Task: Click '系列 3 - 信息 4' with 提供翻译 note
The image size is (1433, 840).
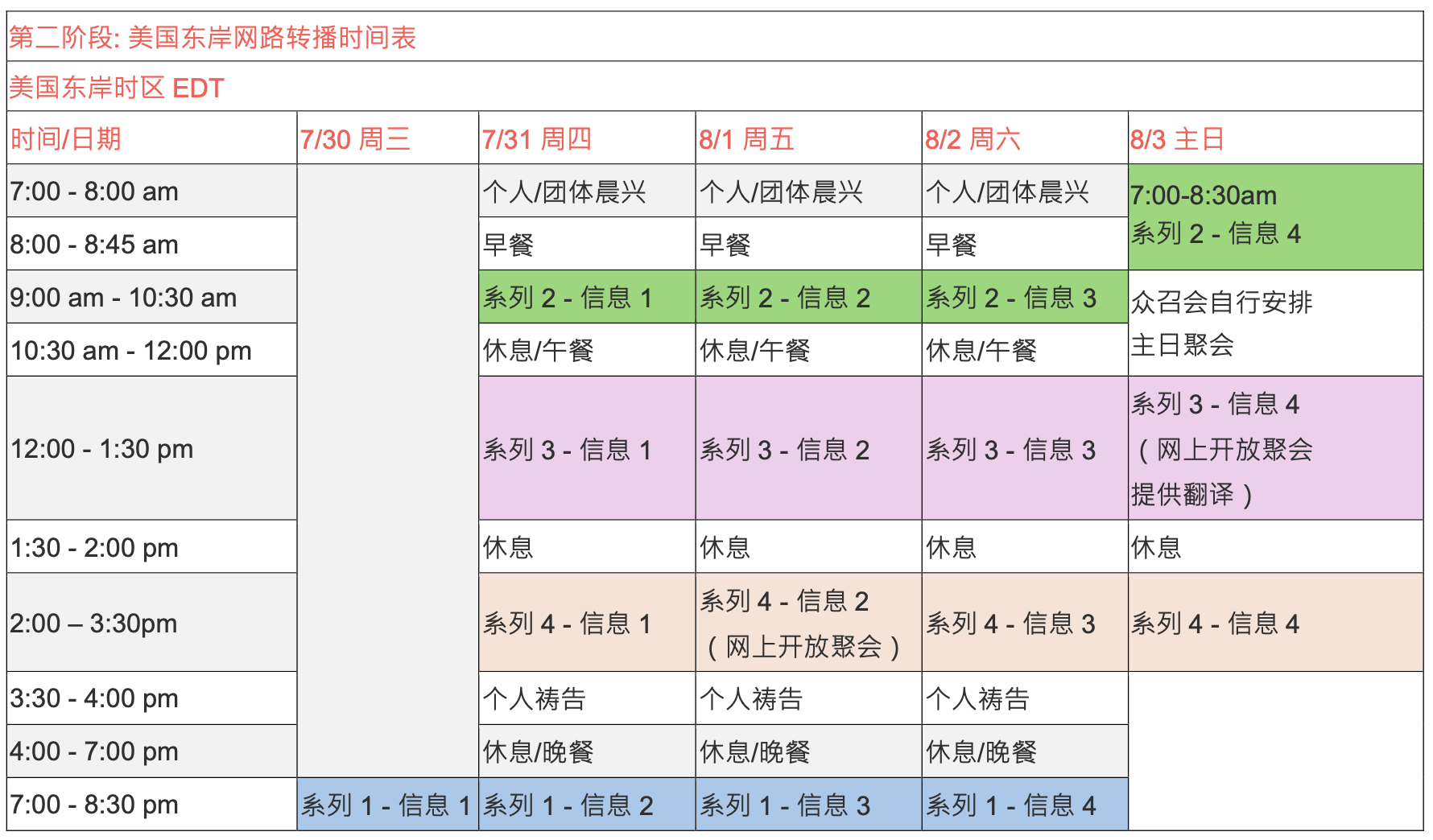Action: [1275, 448]
